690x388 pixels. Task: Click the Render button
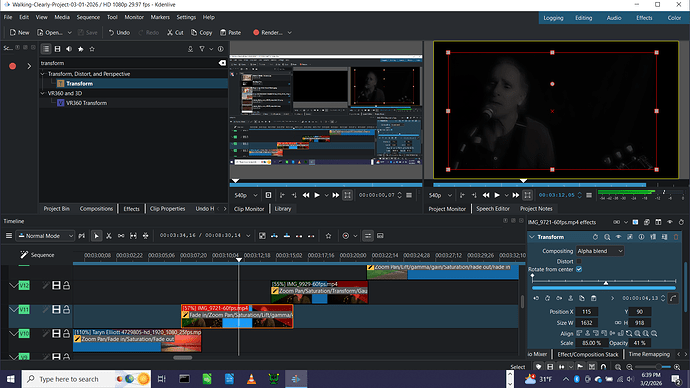tap(268, 33)
